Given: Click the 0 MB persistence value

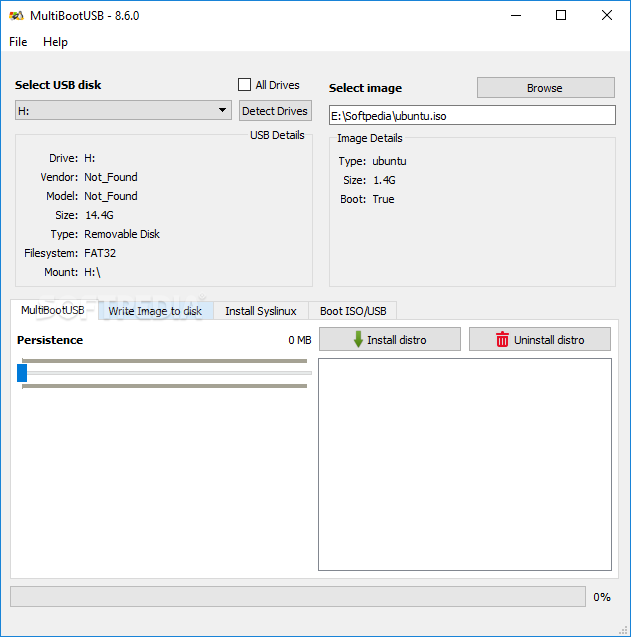Looking at the screenshot, I should coord(300,340).
